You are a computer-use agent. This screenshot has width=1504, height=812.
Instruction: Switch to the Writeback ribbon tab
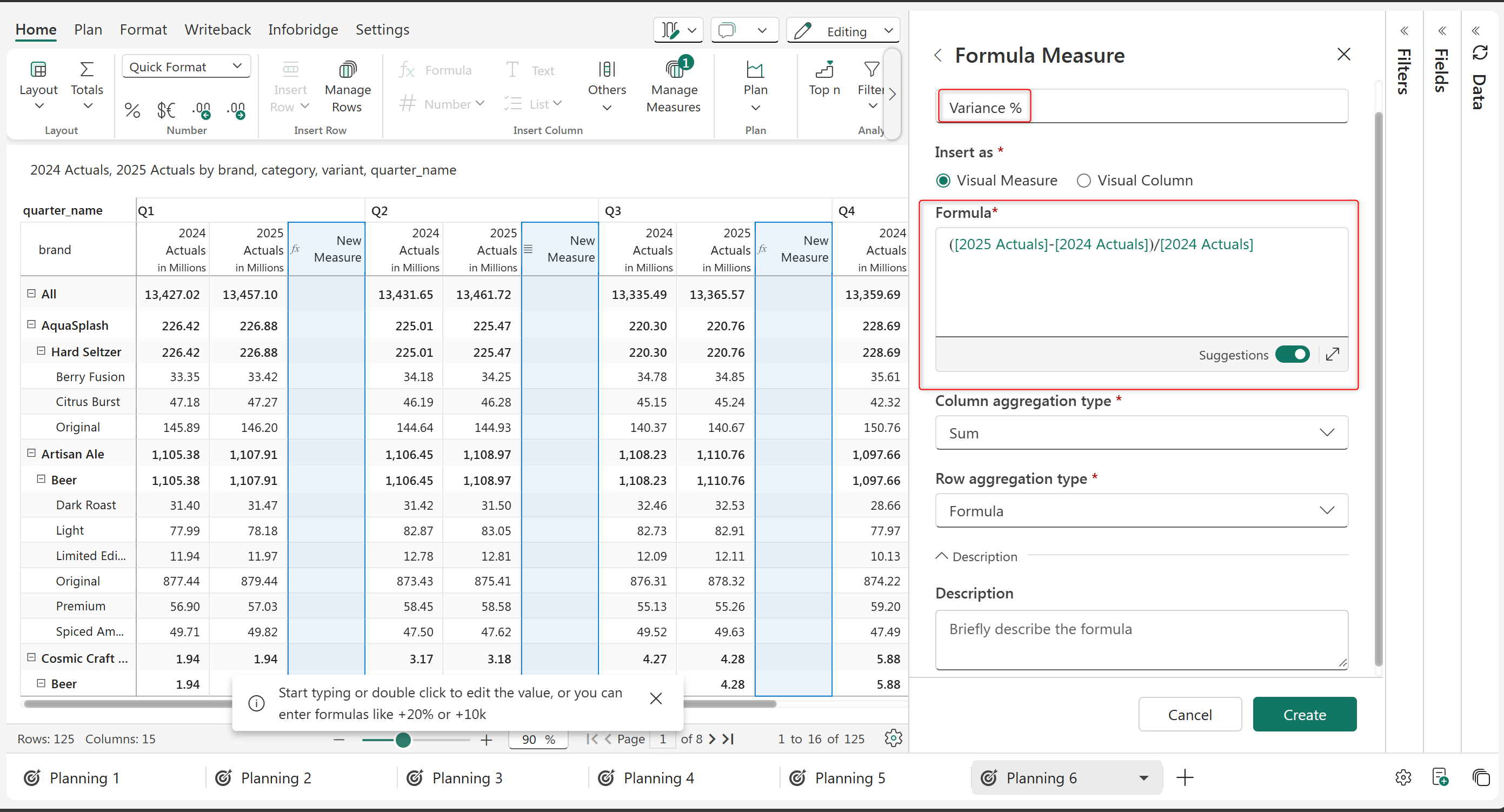point(217,30)
